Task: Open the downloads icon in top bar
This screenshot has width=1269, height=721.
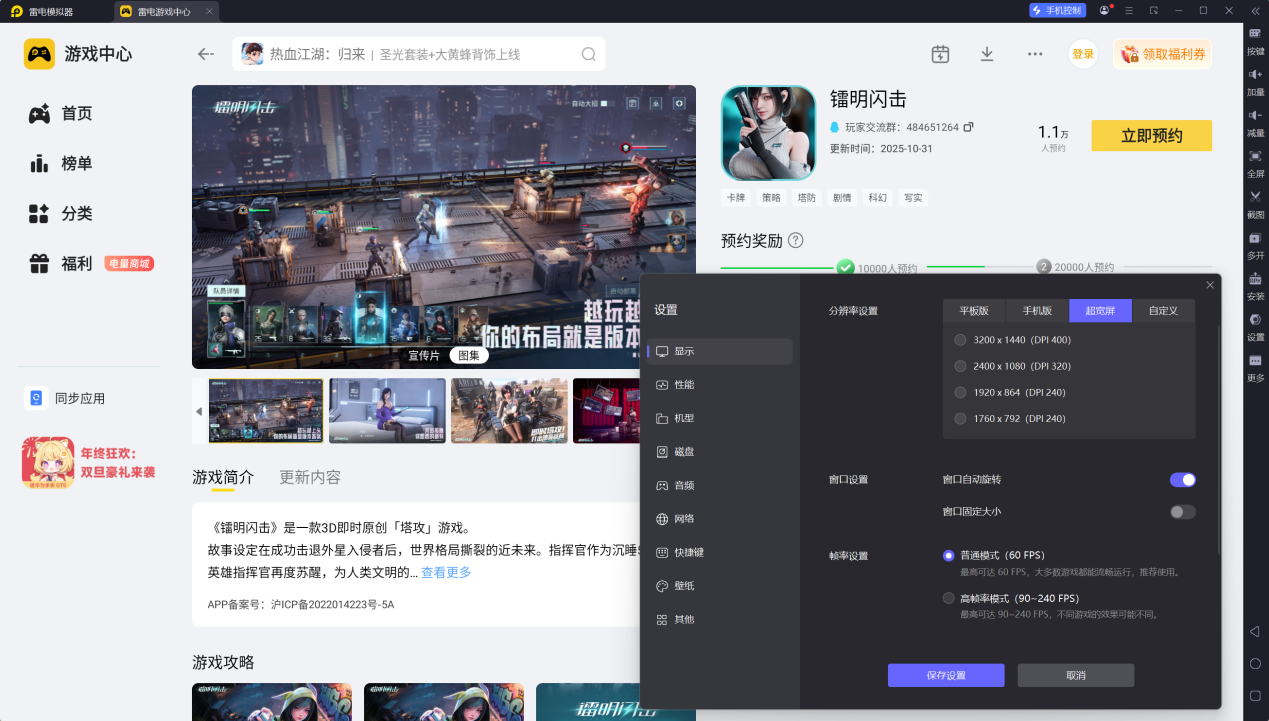Action: (x=987, y=54)
